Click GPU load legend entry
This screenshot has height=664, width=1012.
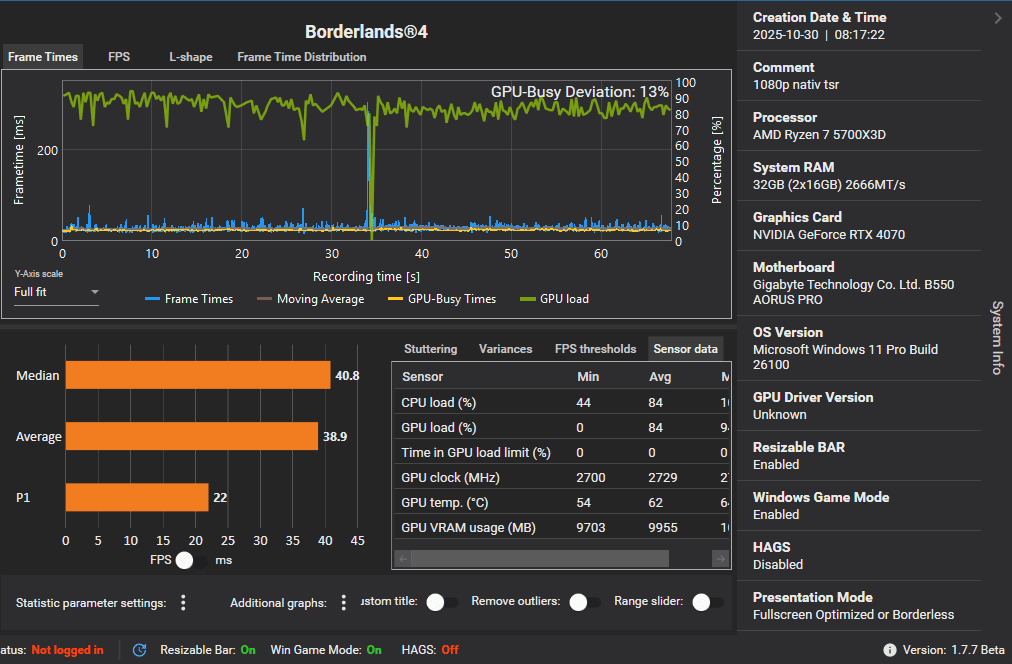click(555, 299)
